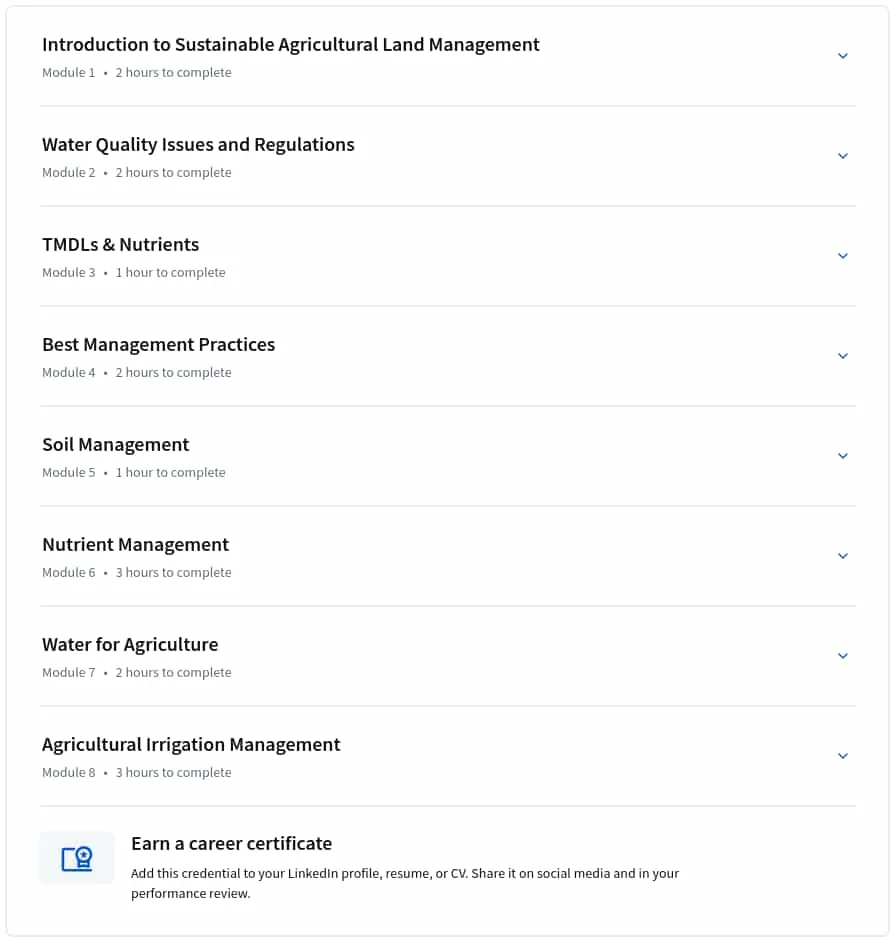Expand the Water Quality Issues and Regulations chevron
This screenshot has height=937, width=890.
(843, 156)
